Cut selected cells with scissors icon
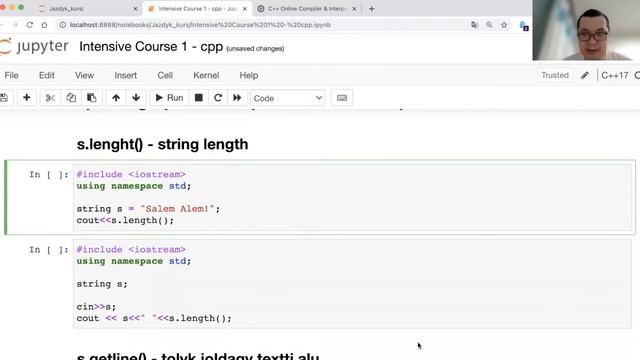 click(x=50, y=98)
